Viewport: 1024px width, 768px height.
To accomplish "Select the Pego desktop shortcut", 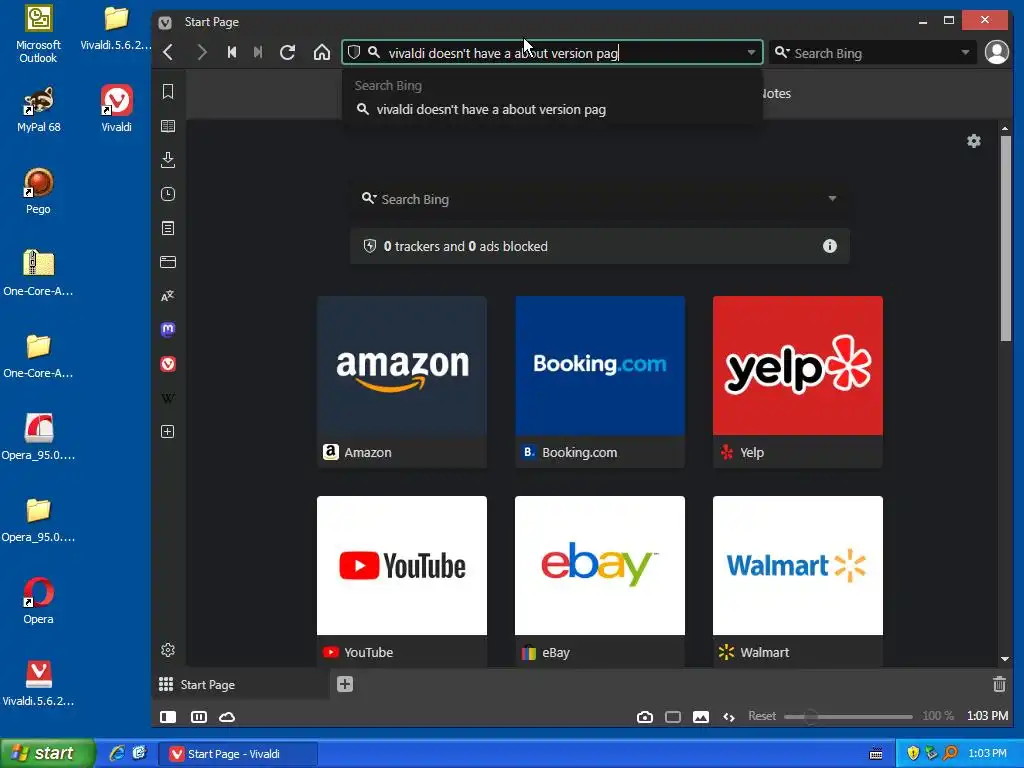I will point(39,191).
